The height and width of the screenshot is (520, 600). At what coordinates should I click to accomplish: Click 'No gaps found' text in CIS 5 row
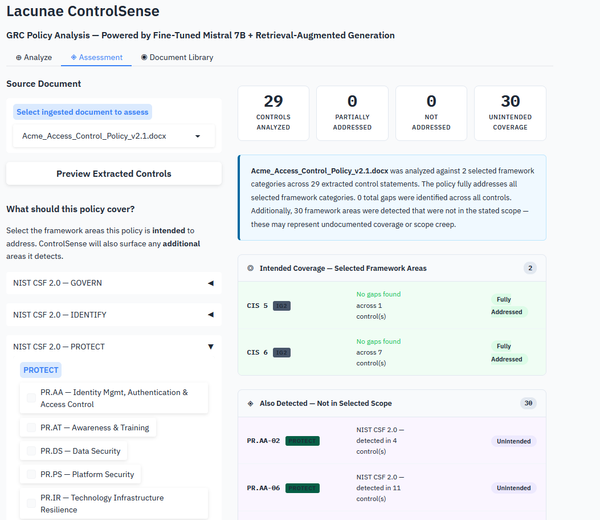coord(378,294)
